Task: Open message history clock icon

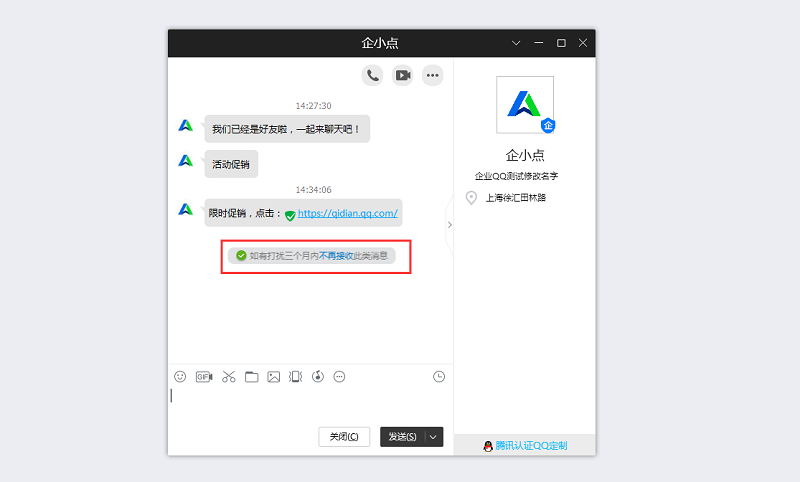Action: point(439,376)
